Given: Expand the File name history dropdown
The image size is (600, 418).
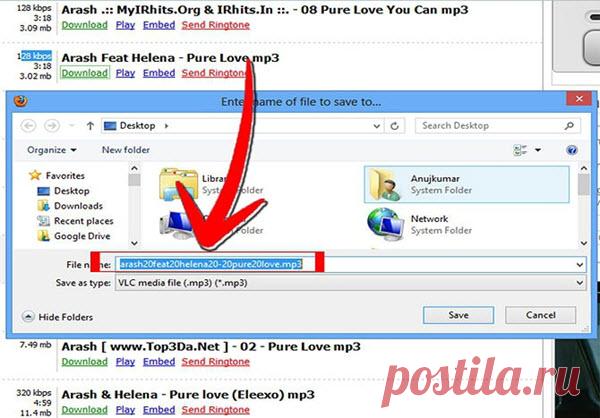Looking at the screenshot, I should (578, 264).
